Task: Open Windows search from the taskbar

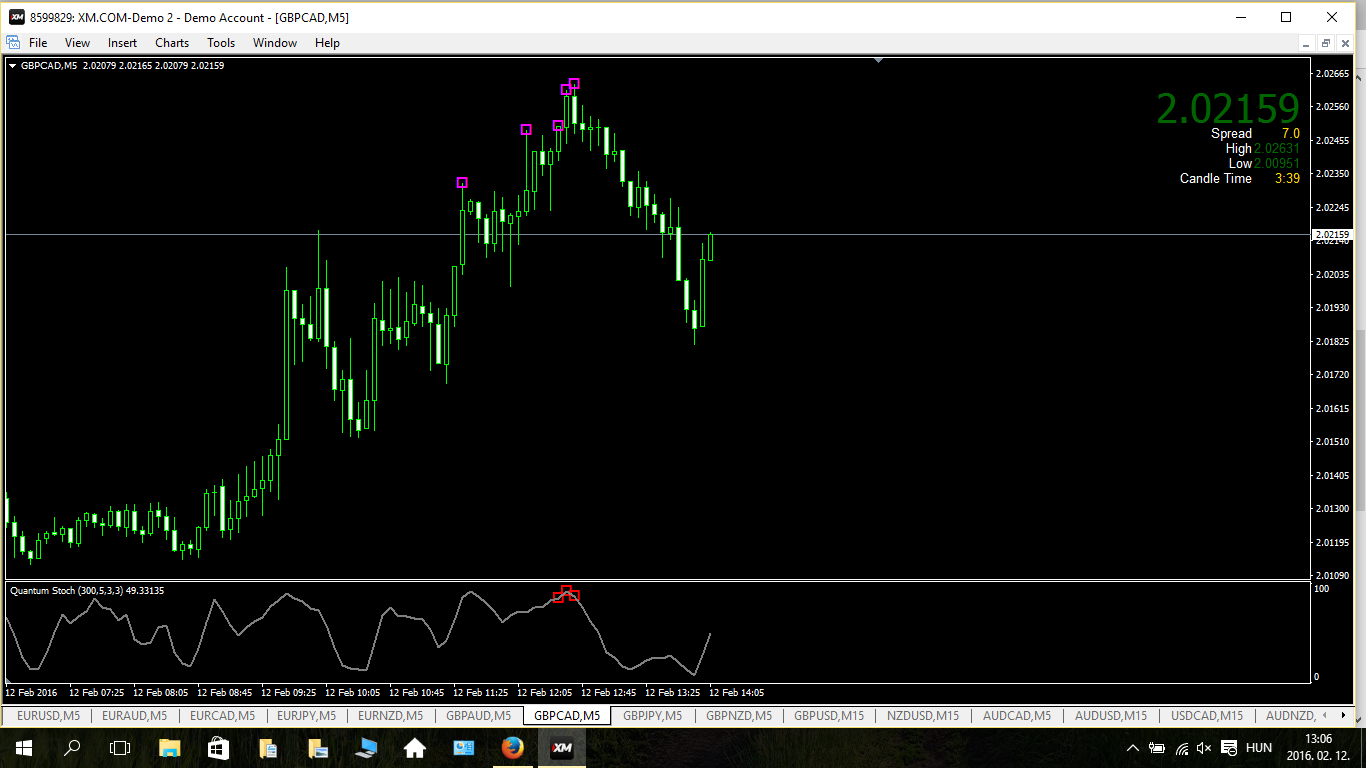Action: [x=72, y=748]
